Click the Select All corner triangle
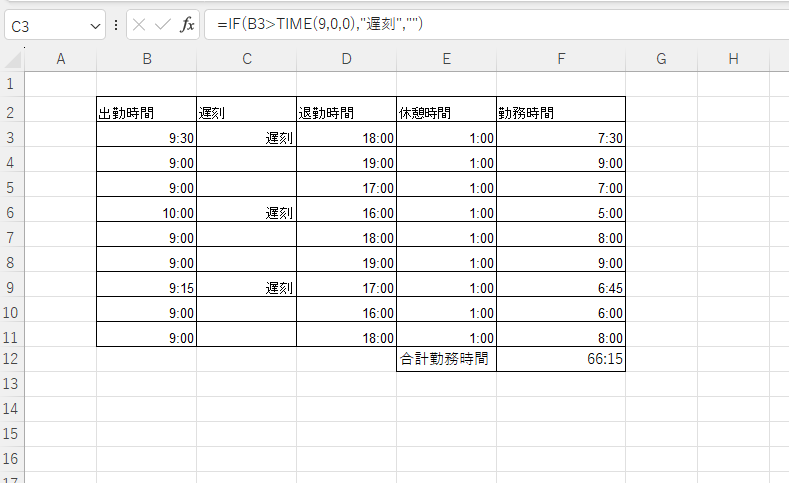Image resolution: width=789 pixels, height=483 pixels. coord(13,59)
